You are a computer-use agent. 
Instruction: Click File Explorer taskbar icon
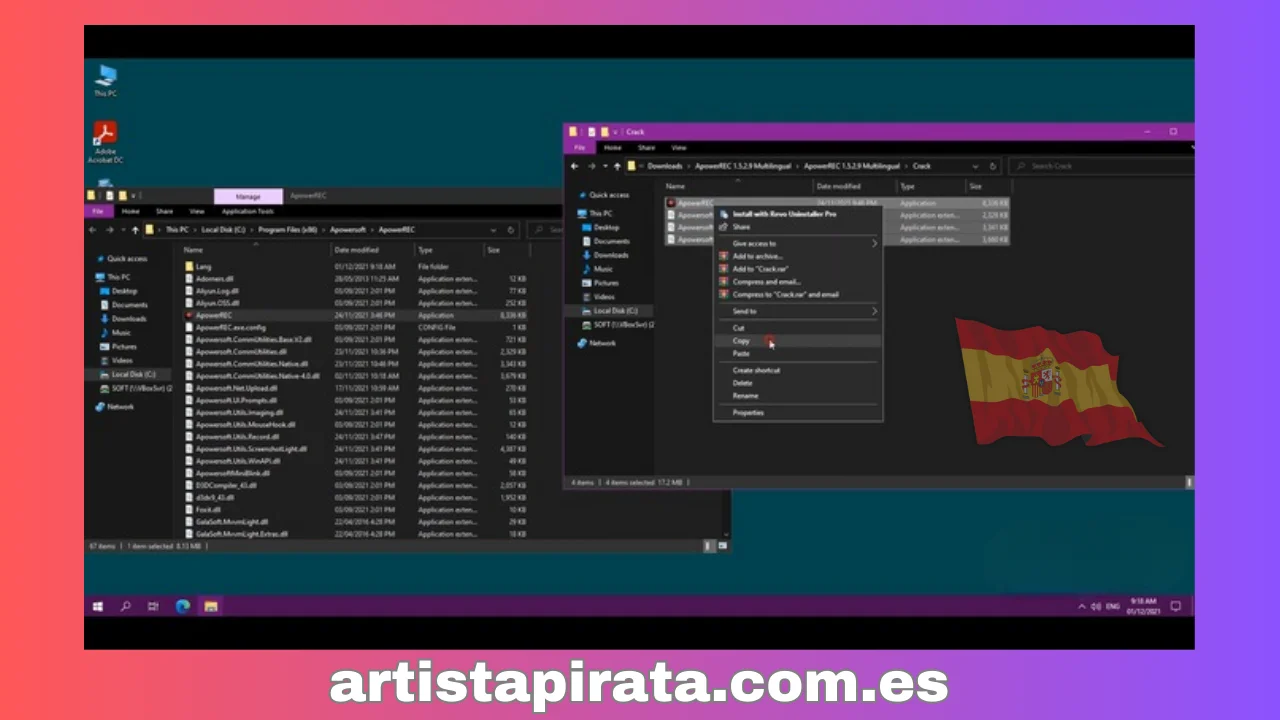click(x=211, y=606)
